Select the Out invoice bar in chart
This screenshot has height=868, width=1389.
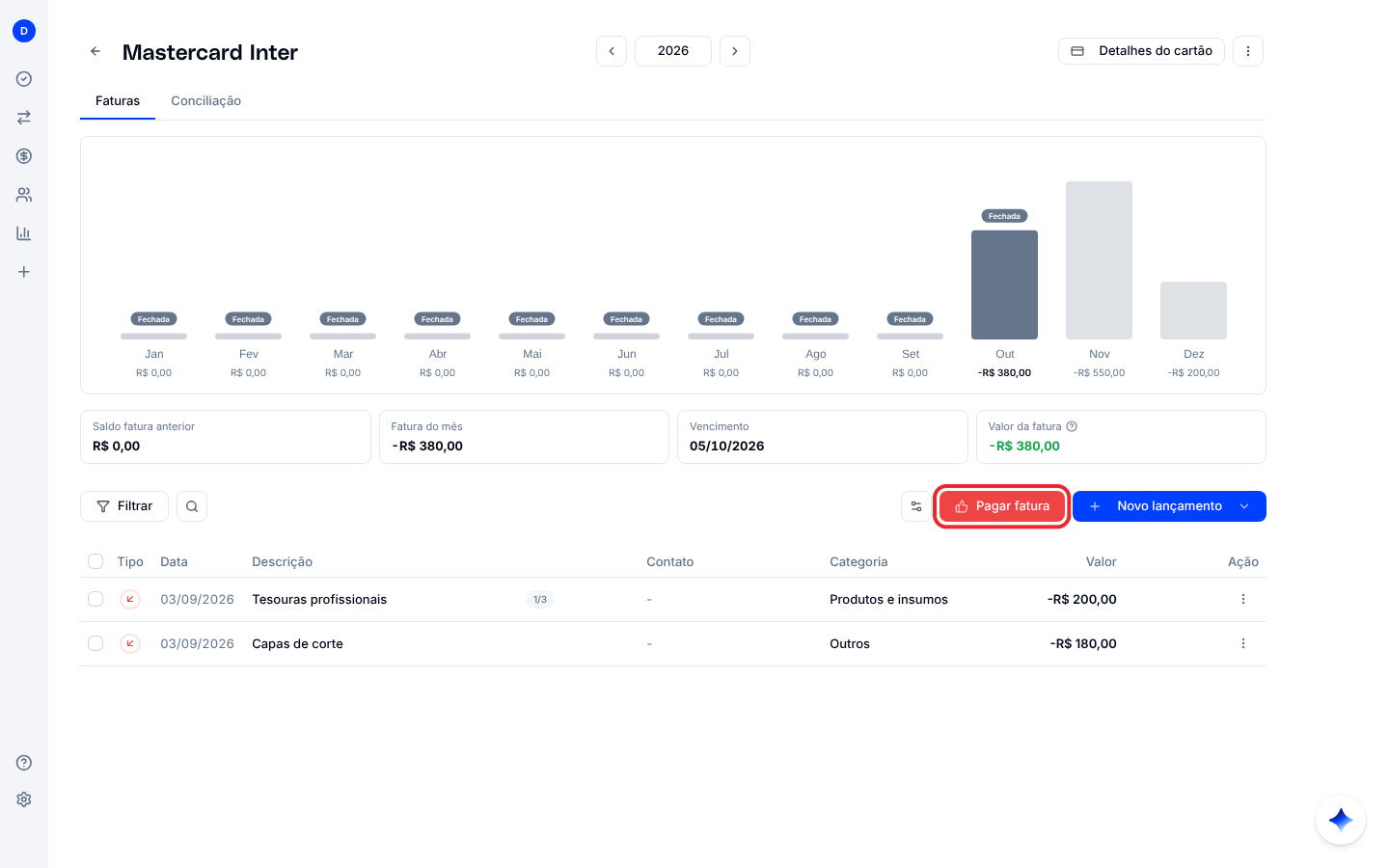click(x=1005, y=285)
